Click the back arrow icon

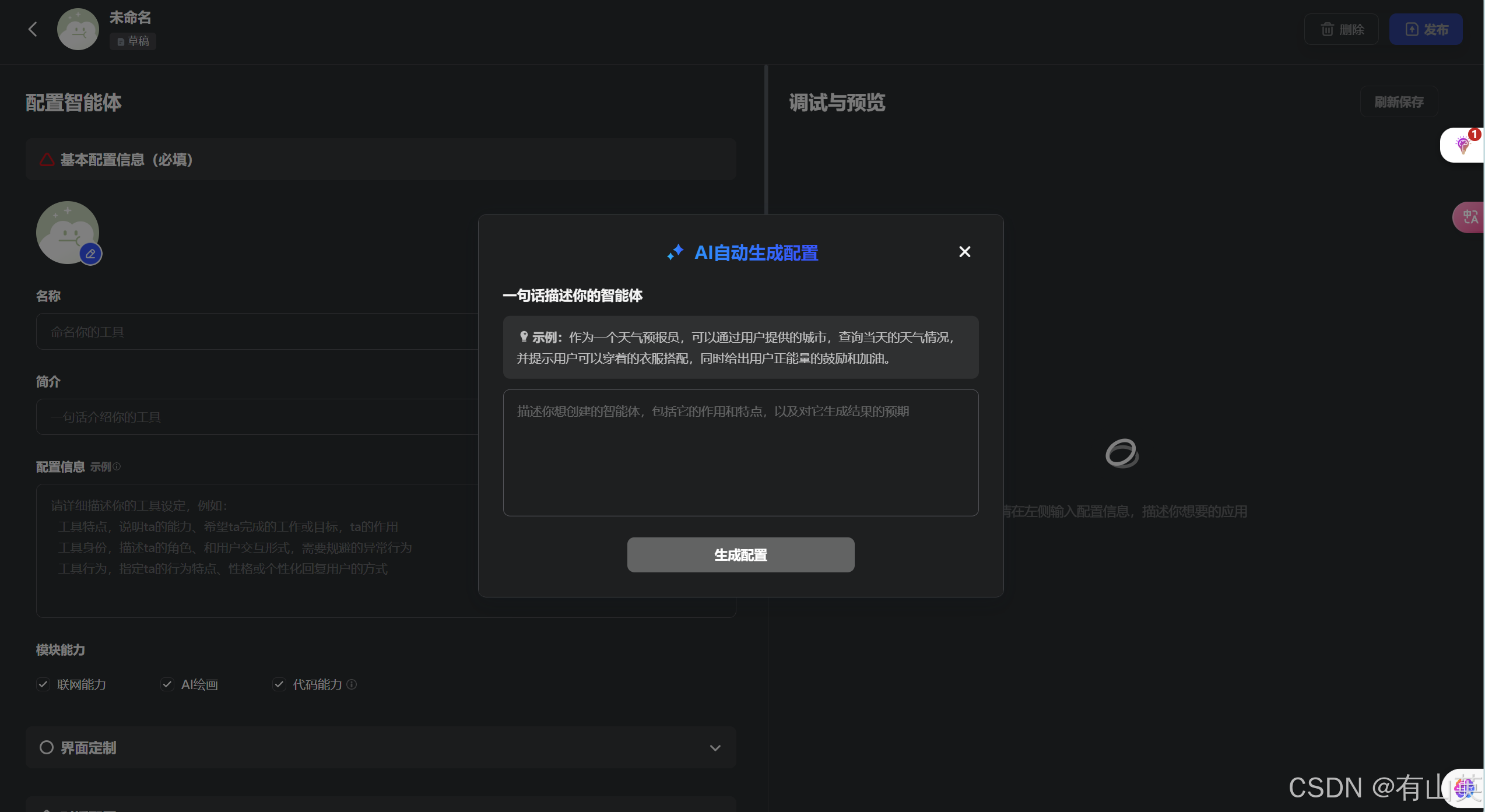point(33,29)
